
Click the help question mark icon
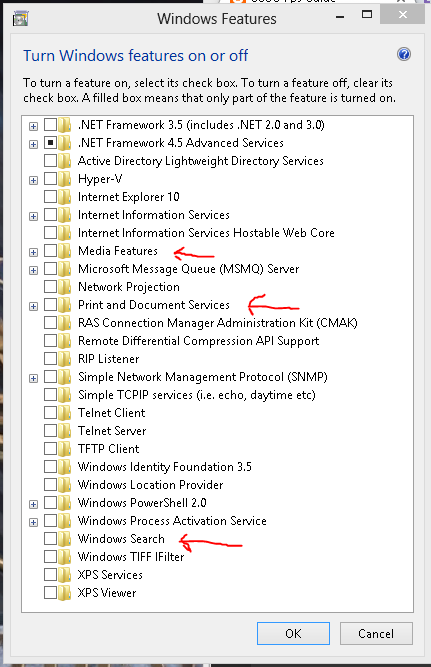(404, 54)
